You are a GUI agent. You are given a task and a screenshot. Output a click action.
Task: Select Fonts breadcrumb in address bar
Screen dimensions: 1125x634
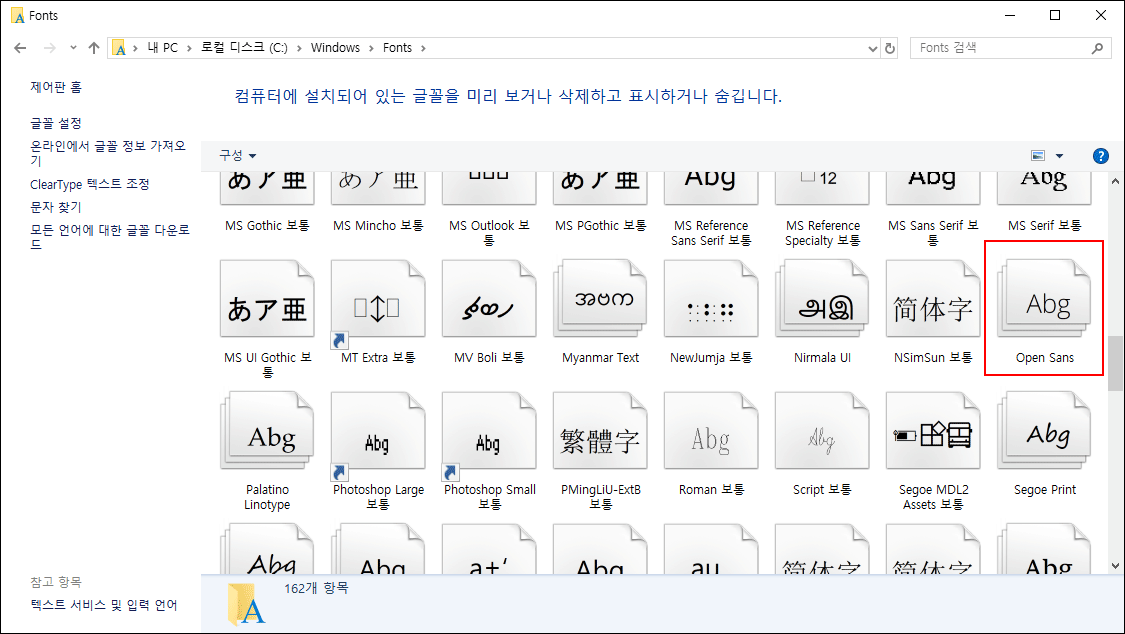[397, 48]
